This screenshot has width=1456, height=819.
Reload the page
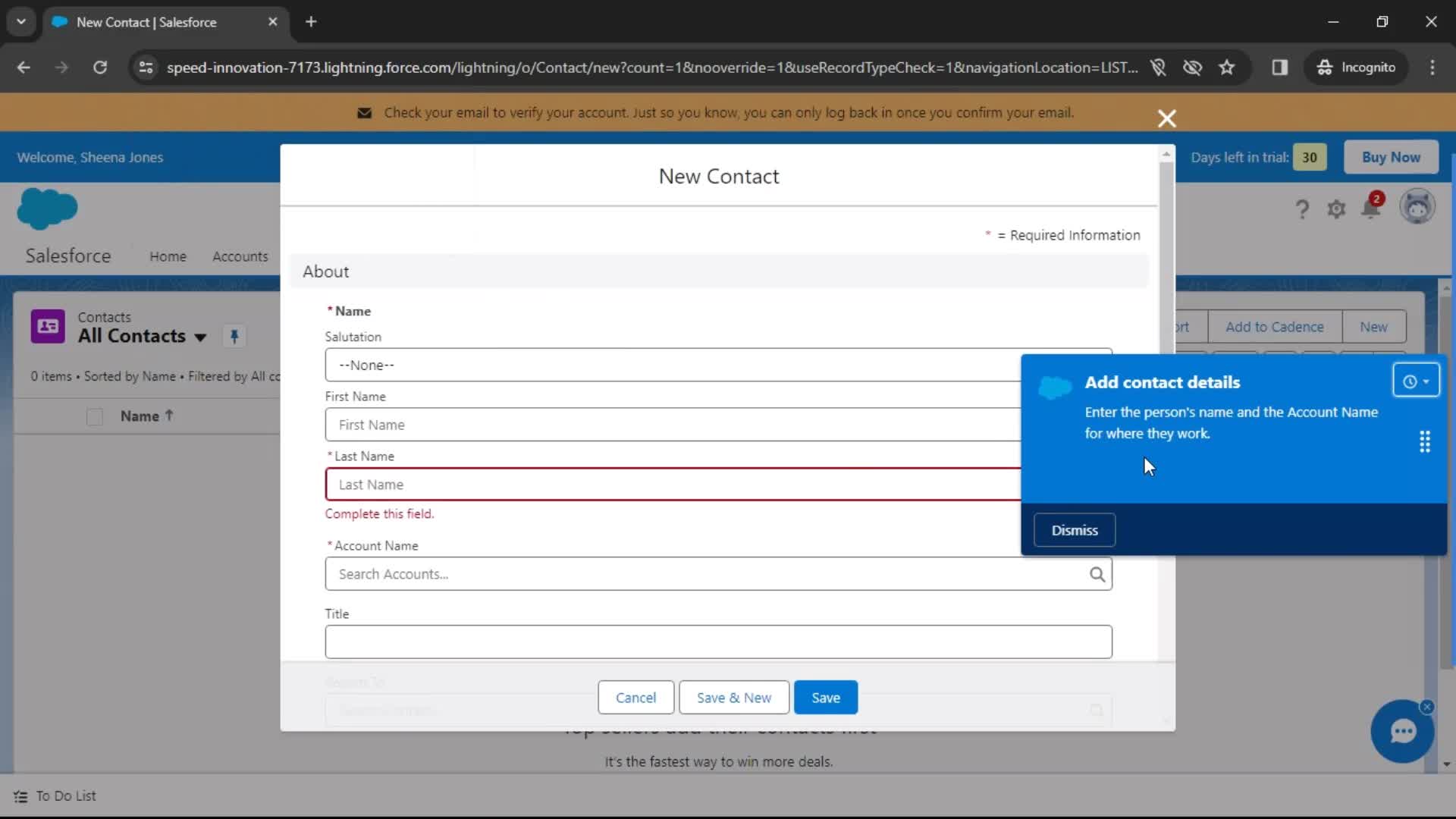click(x=99, y=67)
